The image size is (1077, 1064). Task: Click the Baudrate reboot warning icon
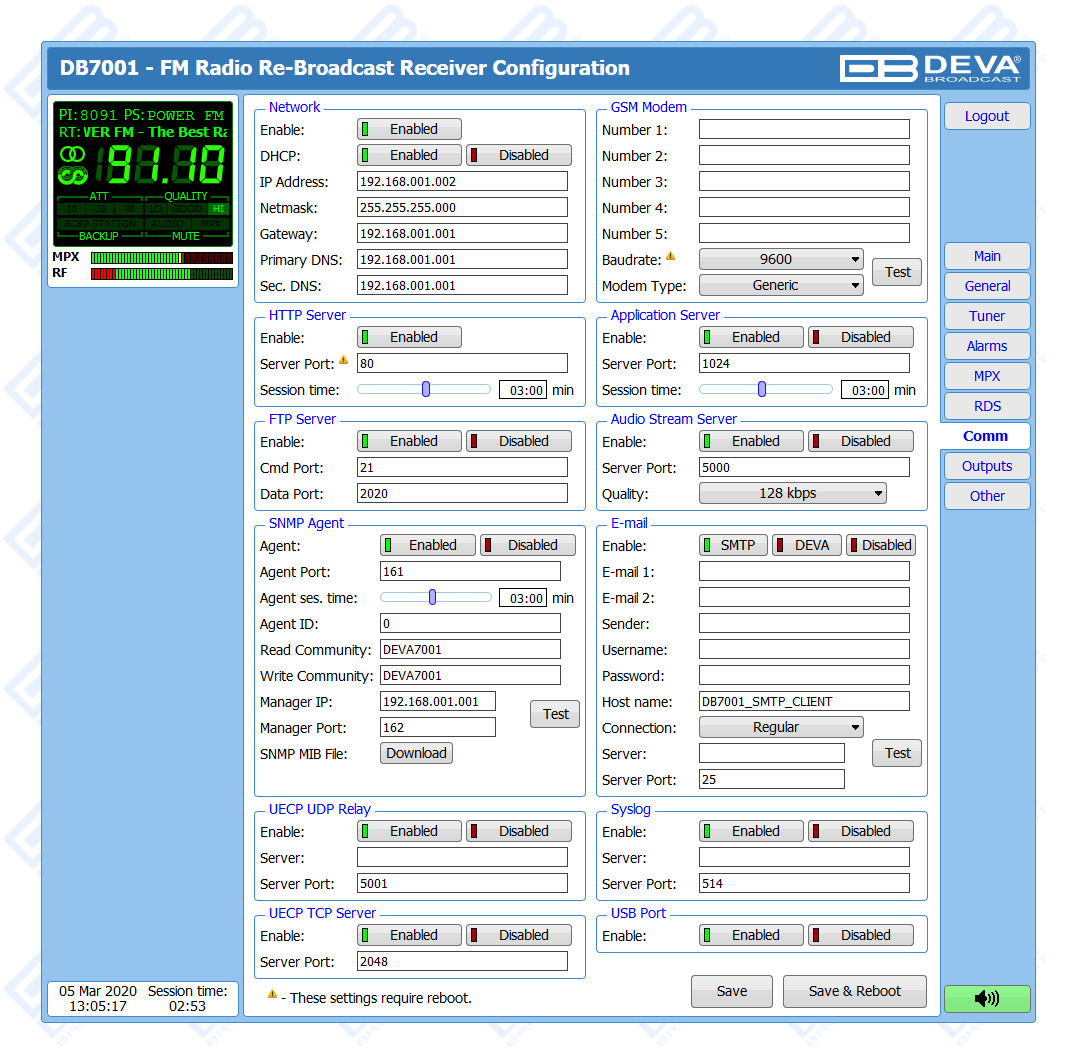(x=671, y=257)
